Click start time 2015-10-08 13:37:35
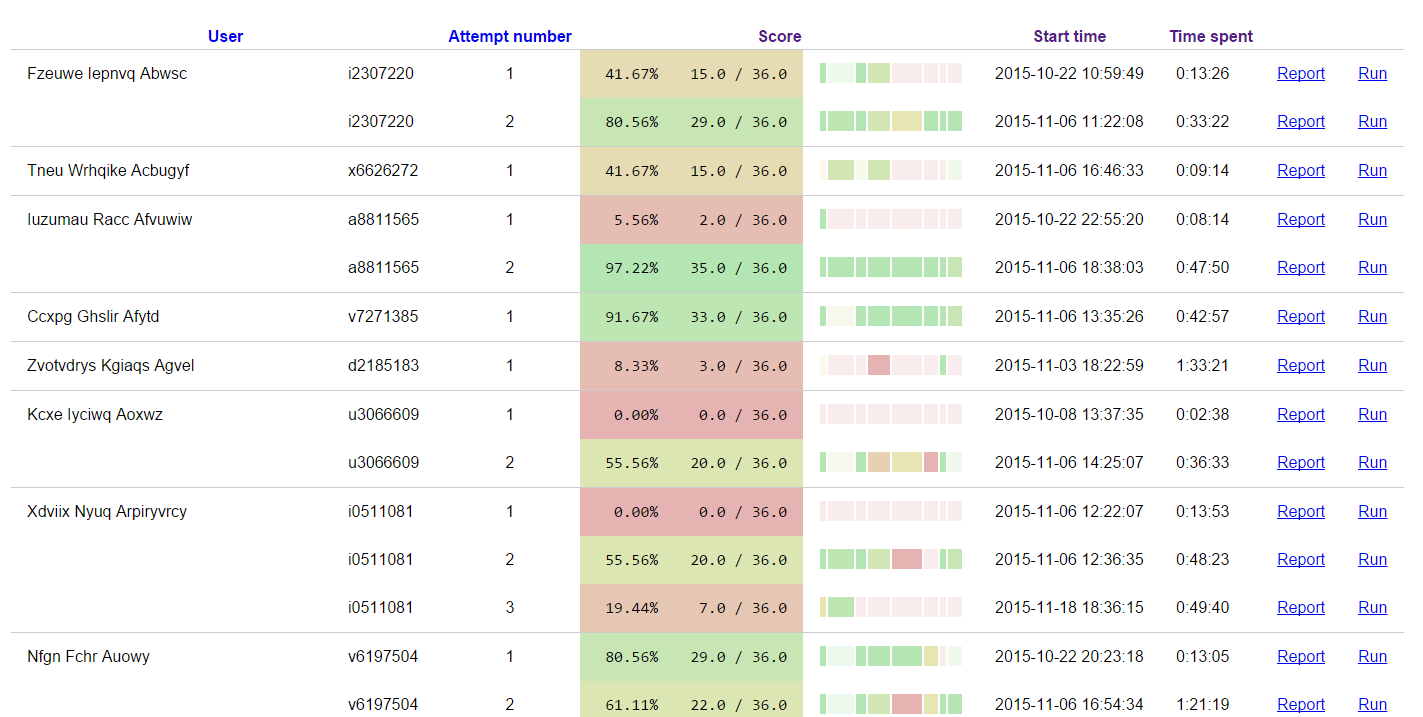This screenshot has height=717, width=1423. tap(1069, 415)
